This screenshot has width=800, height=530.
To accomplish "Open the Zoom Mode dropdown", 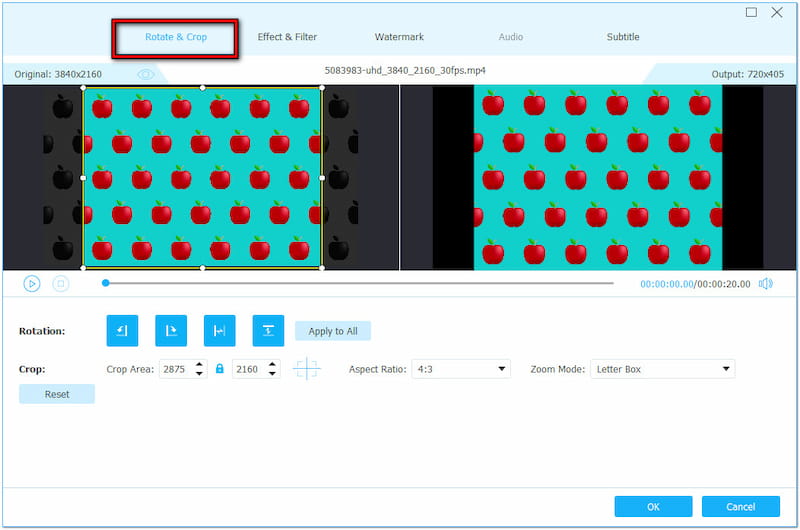I will 662,369.
